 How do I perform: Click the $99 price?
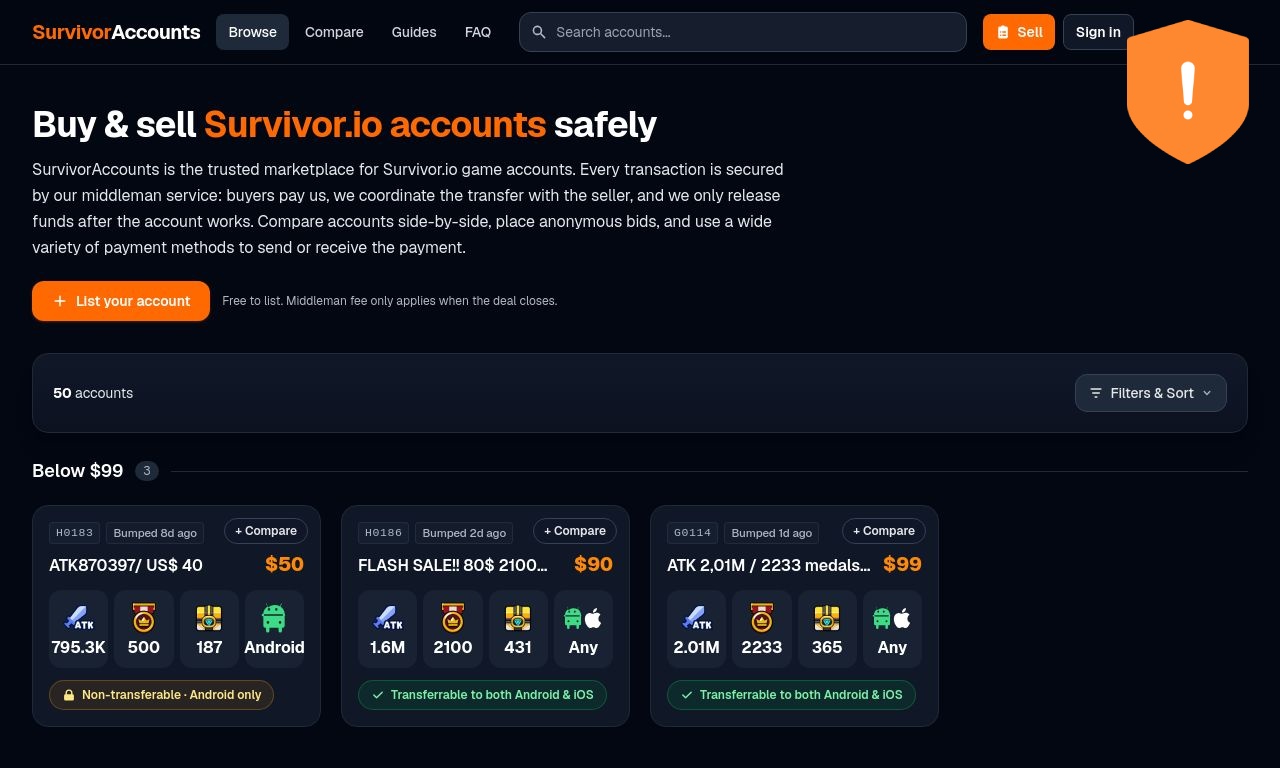(x=903, y=564)
